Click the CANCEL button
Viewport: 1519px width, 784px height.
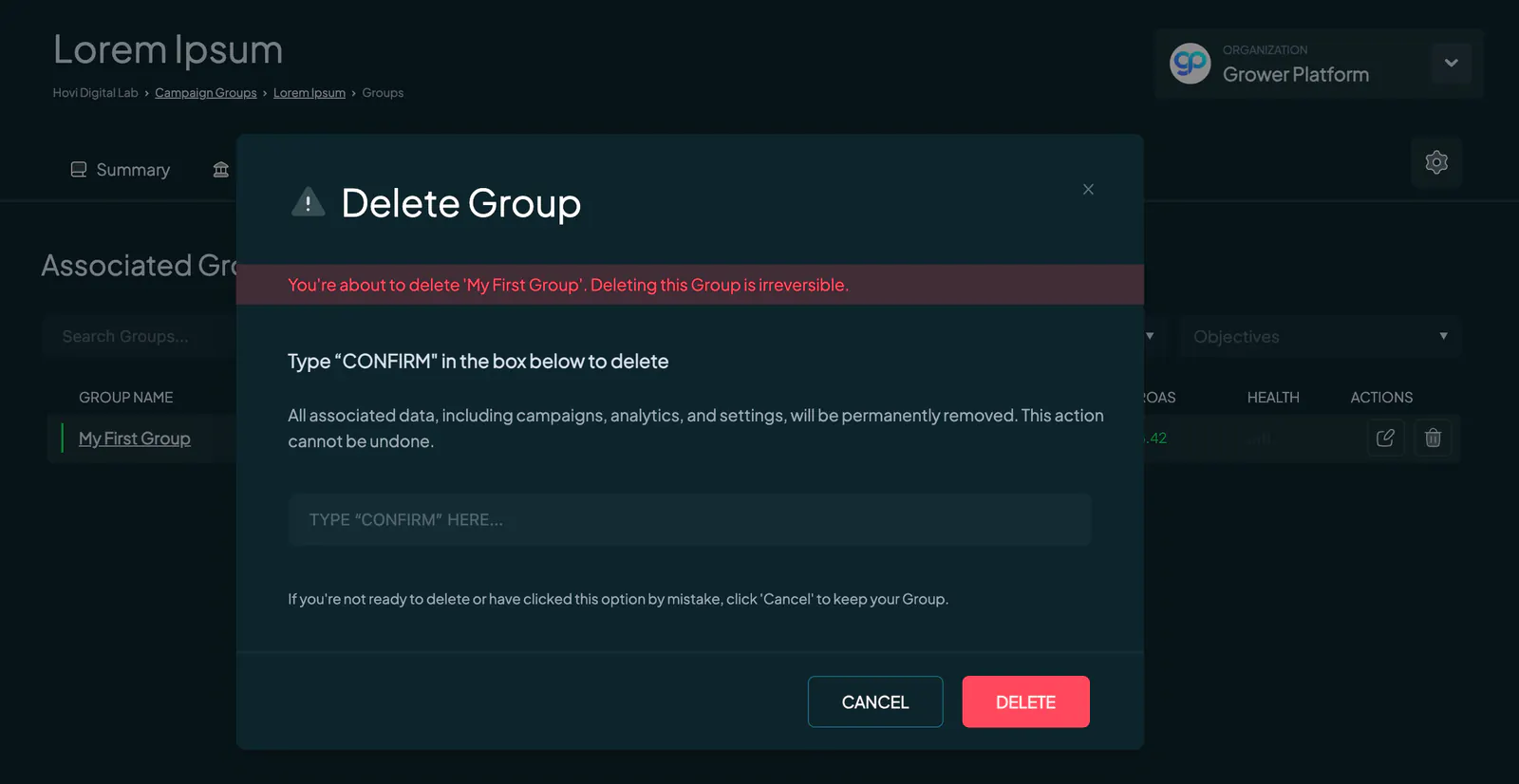click(x=875, y=701)
